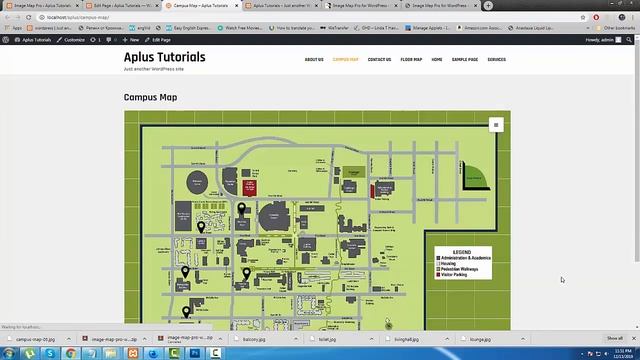Open Photoshop from the taskbar
The width and height of the screenshot is (640, 360).
195,353
